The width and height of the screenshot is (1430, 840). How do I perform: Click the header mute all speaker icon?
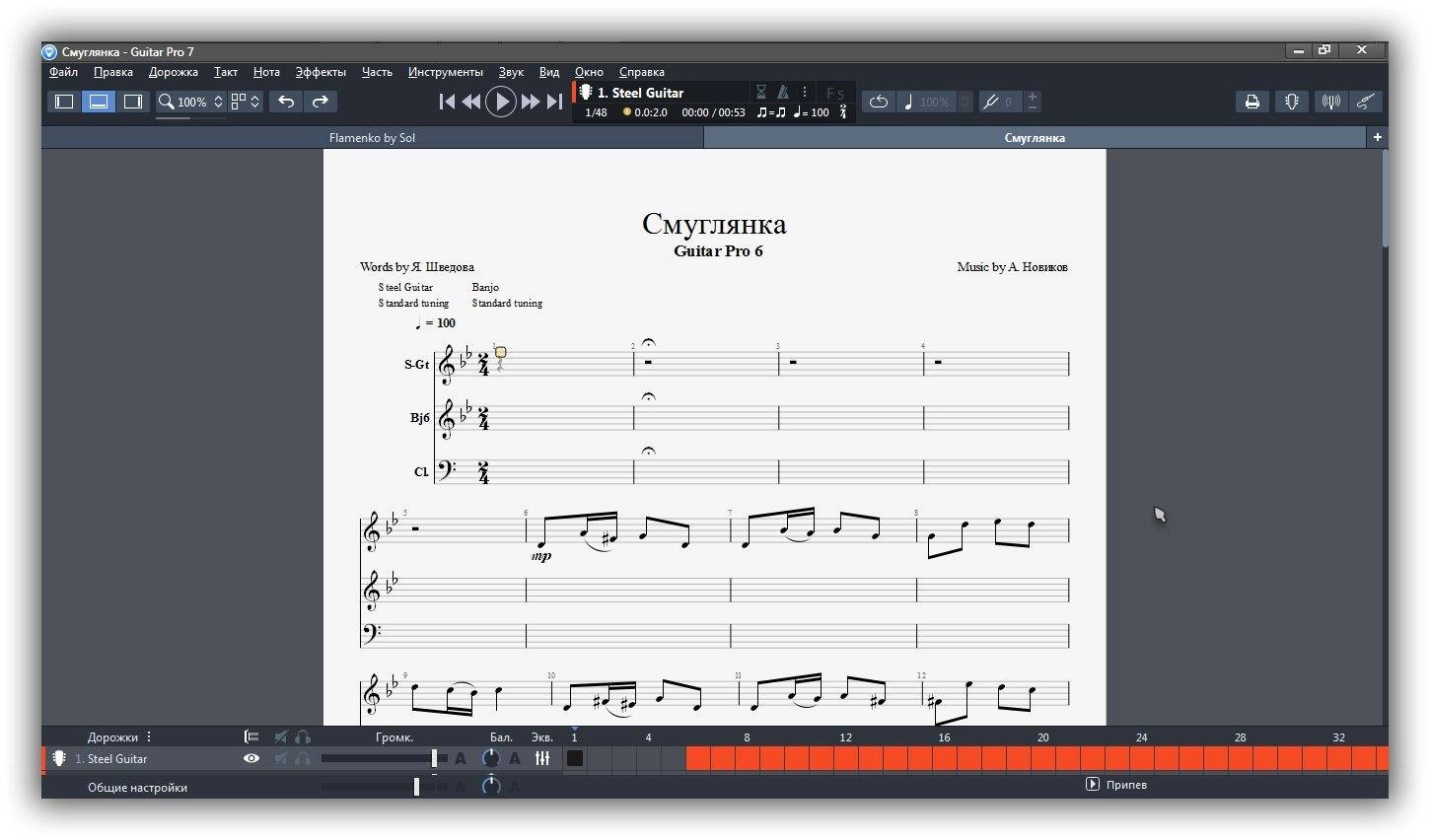coord(281,736)
